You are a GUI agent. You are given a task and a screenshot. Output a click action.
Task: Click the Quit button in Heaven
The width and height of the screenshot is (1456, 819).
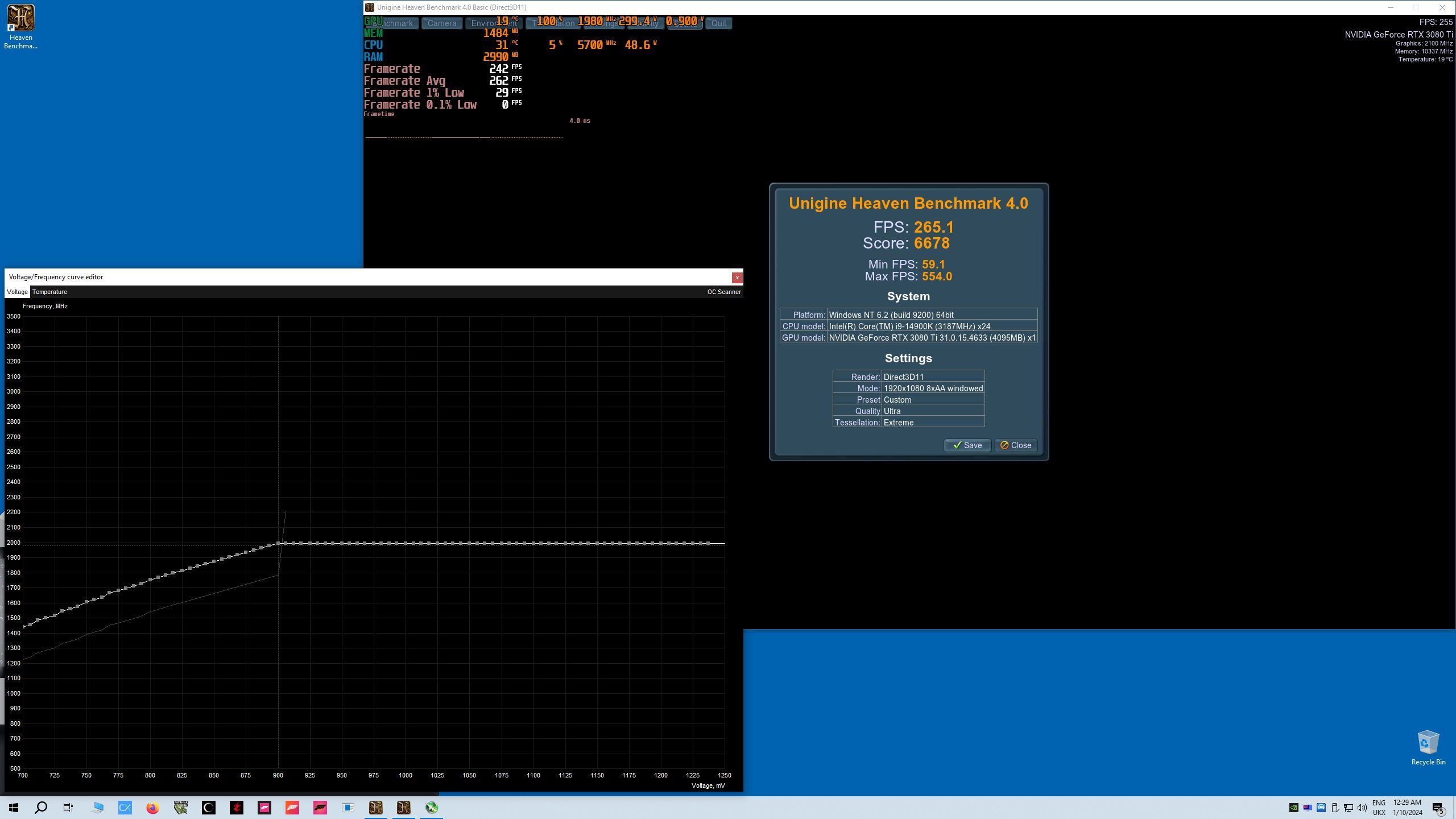(718, 23)
